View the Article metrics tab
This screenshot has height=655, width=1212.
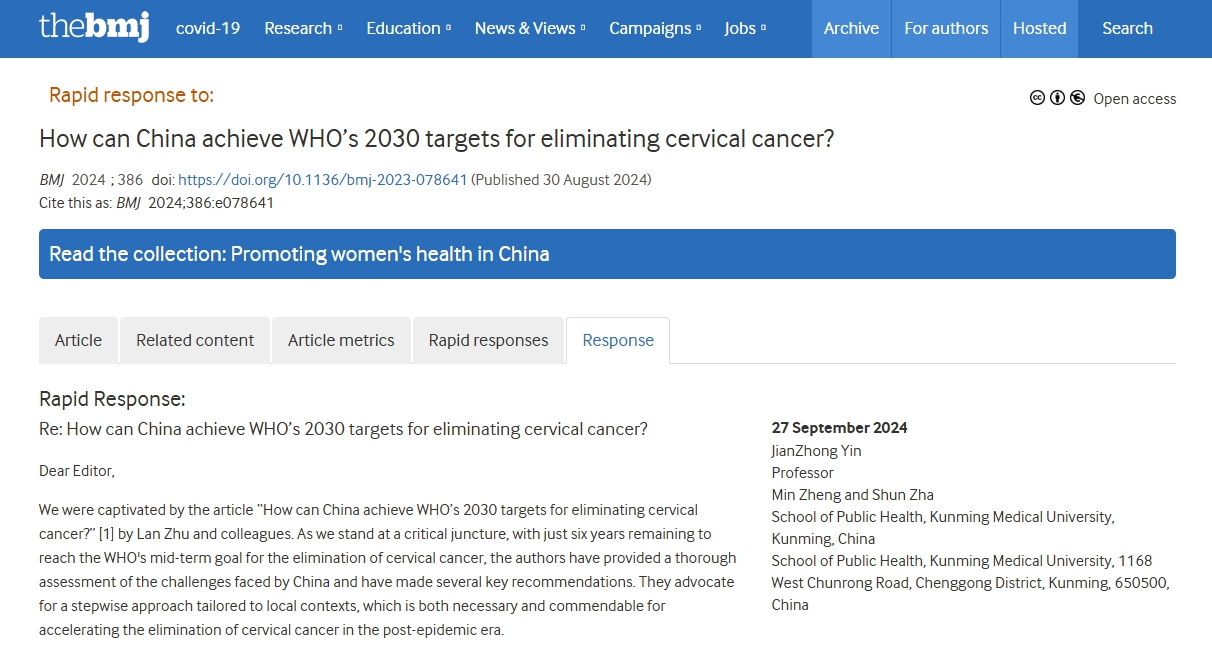tap(341, 340)
